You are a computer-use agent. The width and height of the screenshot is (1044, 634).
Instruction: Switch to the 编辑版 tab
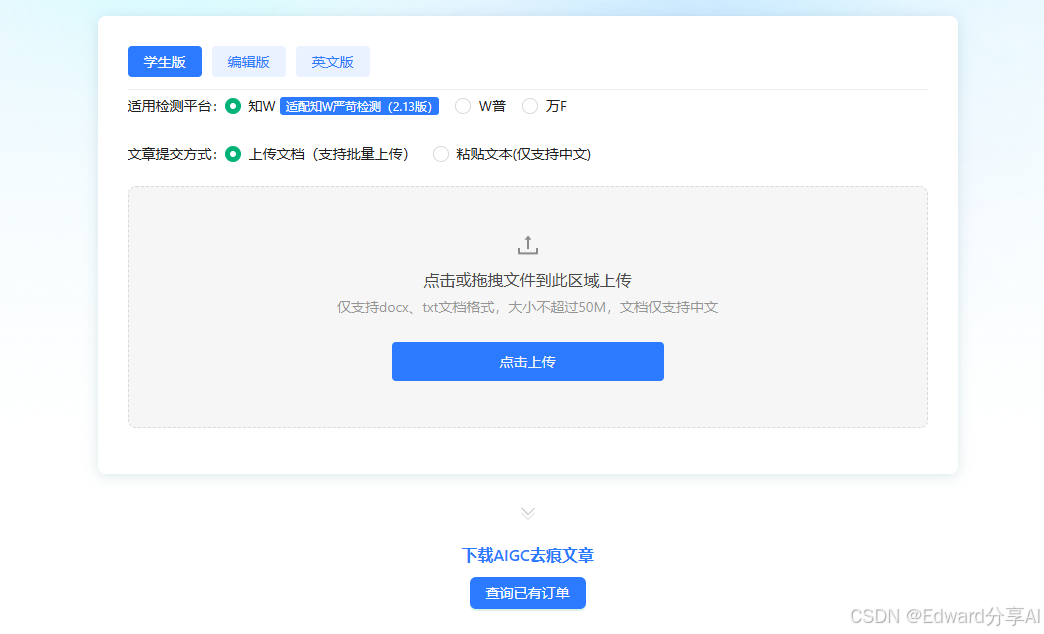(248, 62)
